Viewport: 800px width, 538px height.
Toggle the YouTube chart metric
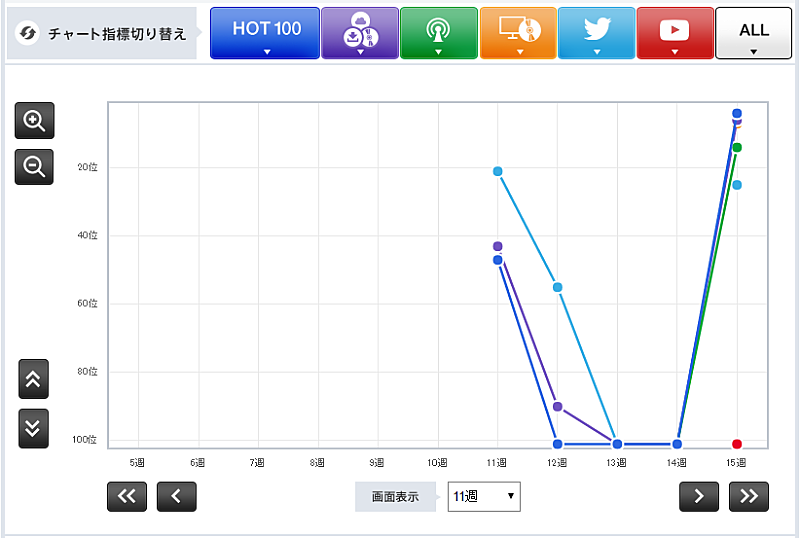click(675, 33)
